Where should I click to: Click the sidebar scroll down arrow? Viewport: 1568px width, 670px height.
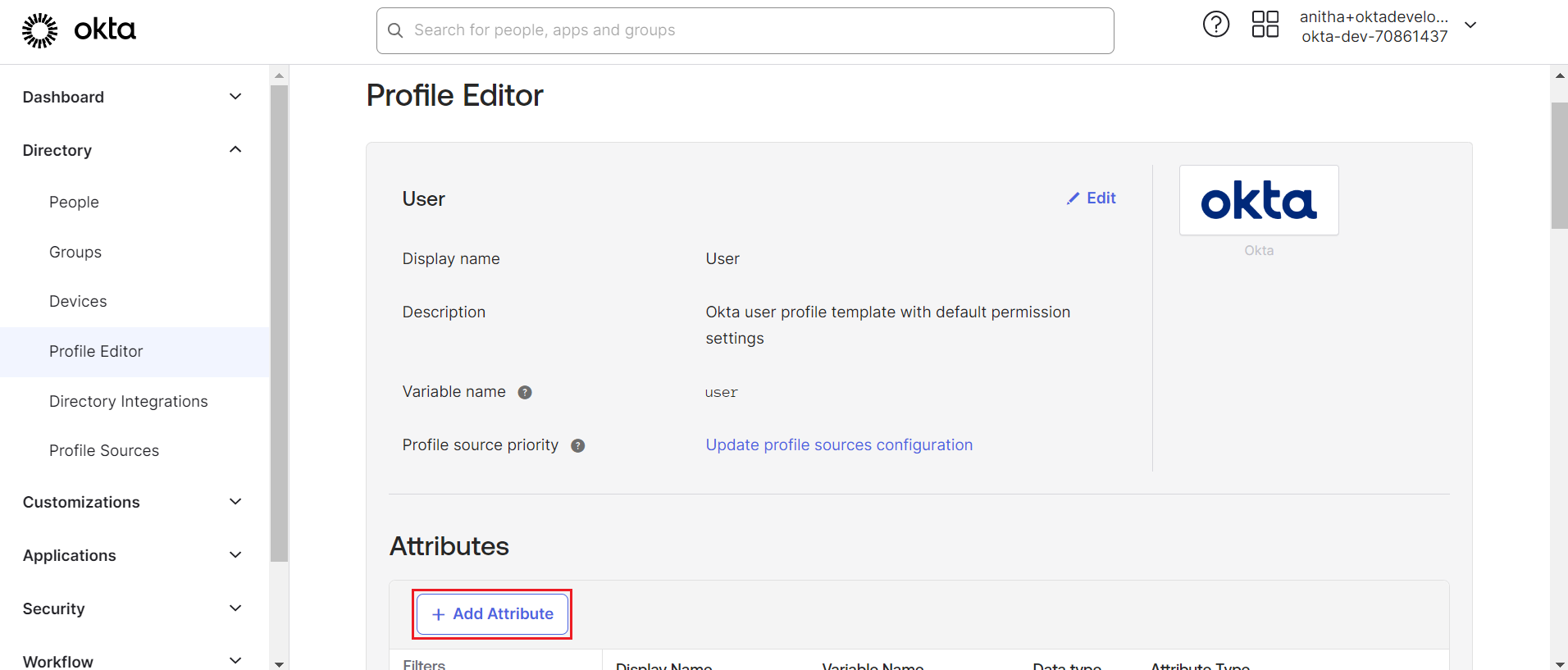(x=279, y=663)
